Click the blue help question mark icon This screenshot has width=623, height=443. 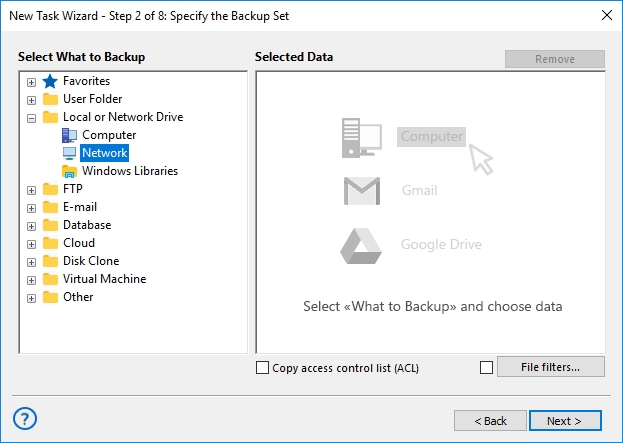tap(27, 418)
